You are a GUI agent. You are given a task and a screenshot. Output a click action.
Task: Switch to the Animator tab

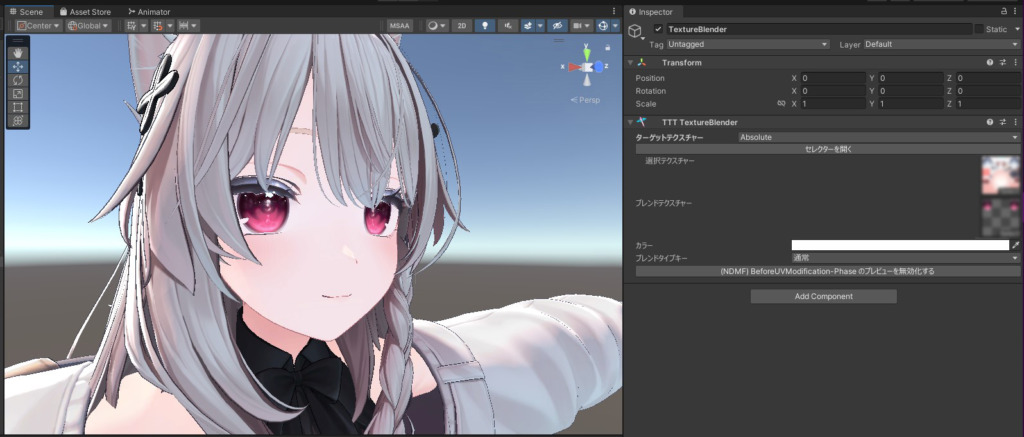click(x=149, y=12)
